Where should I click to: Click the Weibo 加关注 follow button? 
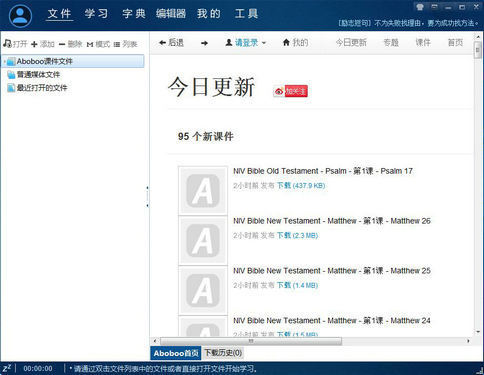click(290, 91)
